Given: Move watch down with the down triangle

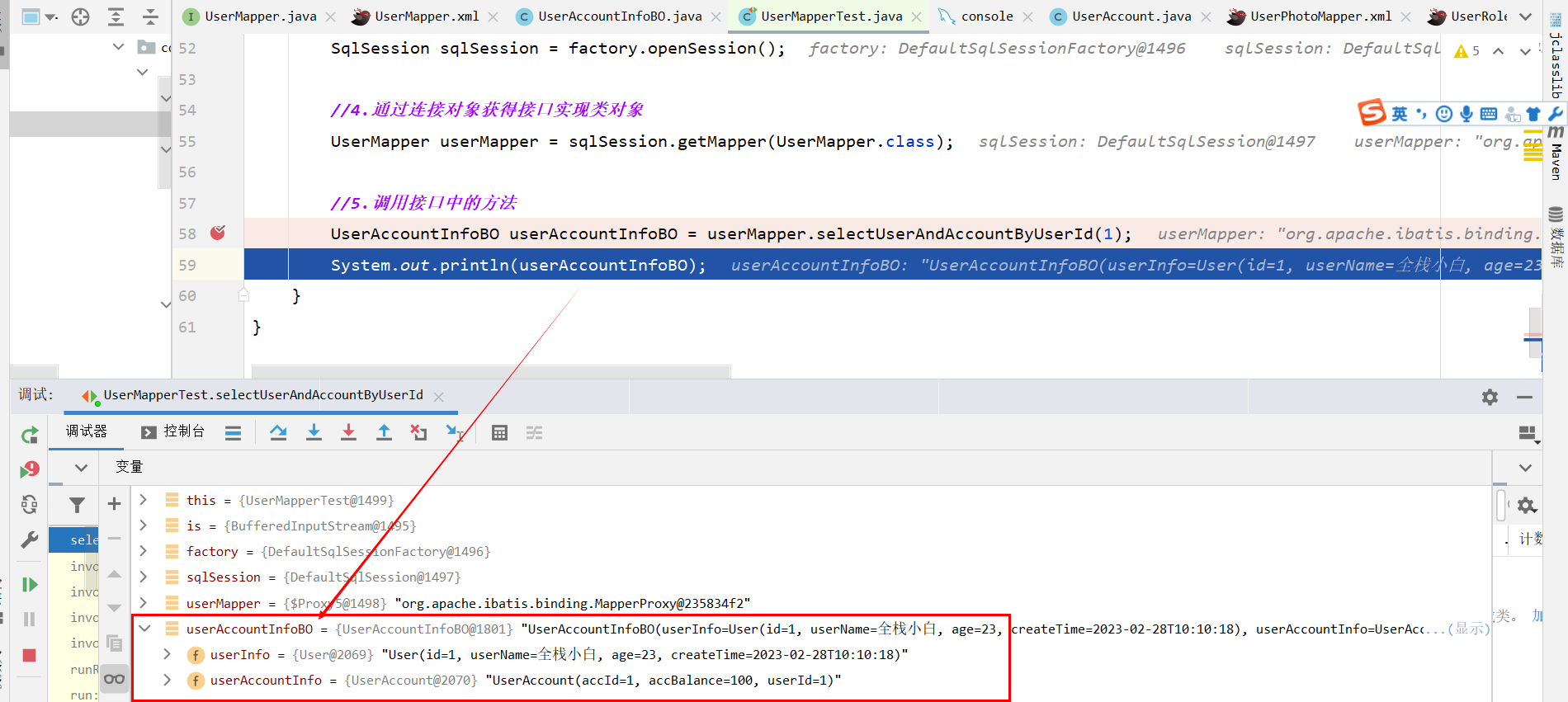Looking at the screenshot, I should (x=114, y=608).
